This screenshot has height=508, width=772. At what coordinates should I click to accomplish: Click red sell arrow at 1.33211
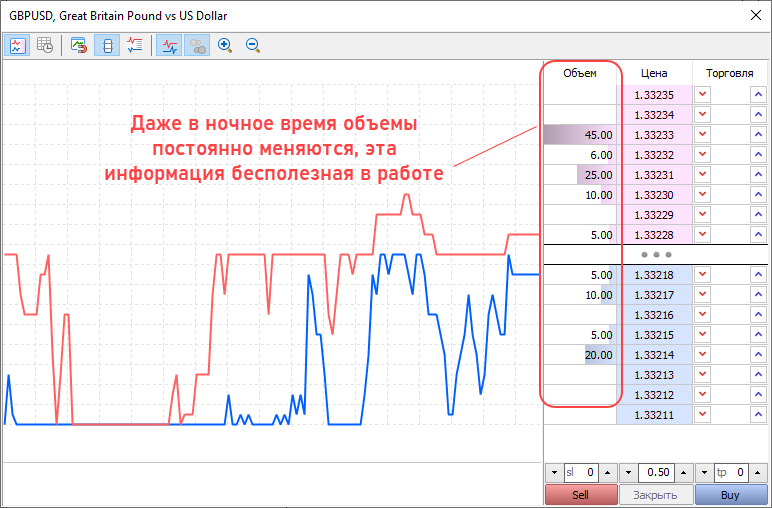[x=703, y=415]
